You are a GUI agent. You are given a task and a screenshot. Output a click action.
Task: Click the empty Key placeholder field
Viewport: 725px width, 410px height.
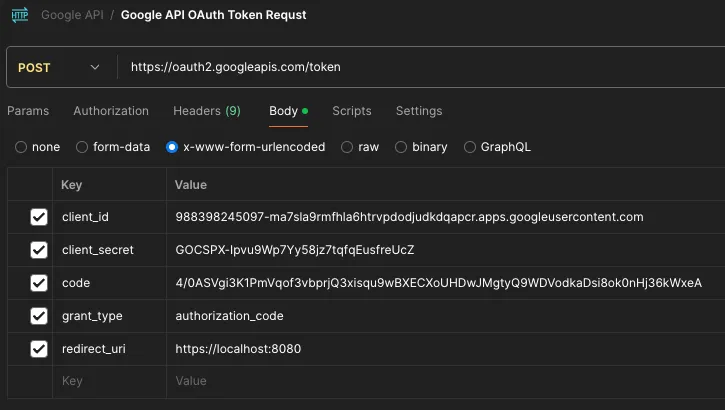110,381
